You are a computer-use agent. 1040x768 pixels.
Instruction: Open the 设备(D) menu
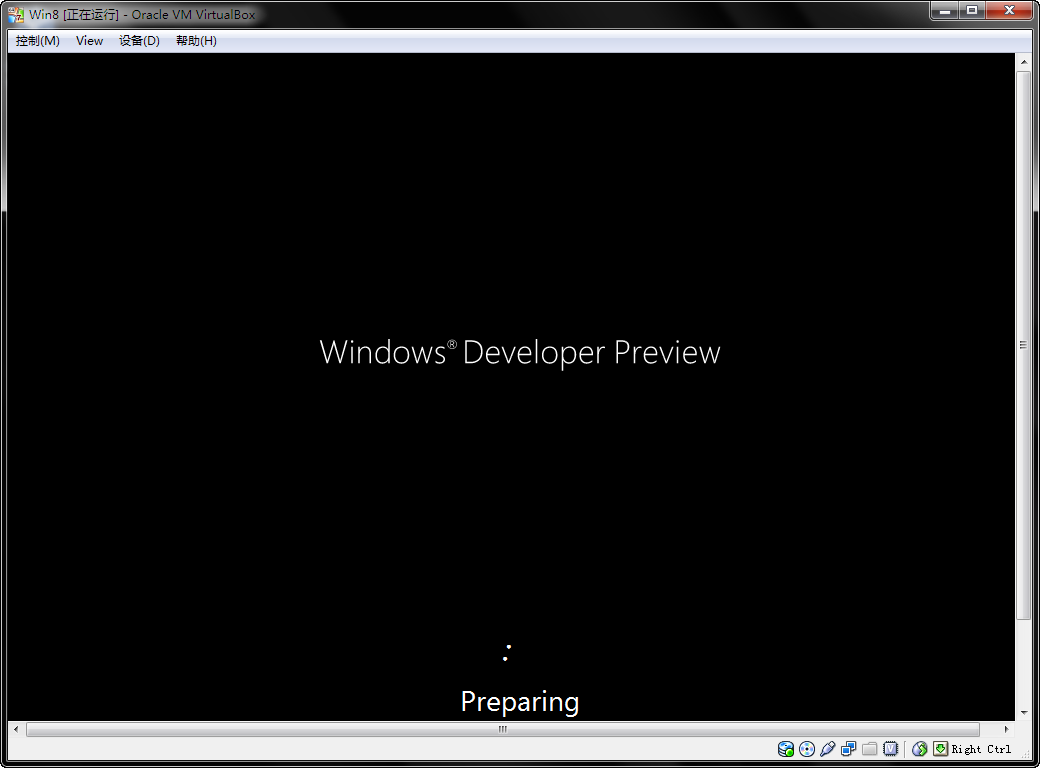coord(139,40)
